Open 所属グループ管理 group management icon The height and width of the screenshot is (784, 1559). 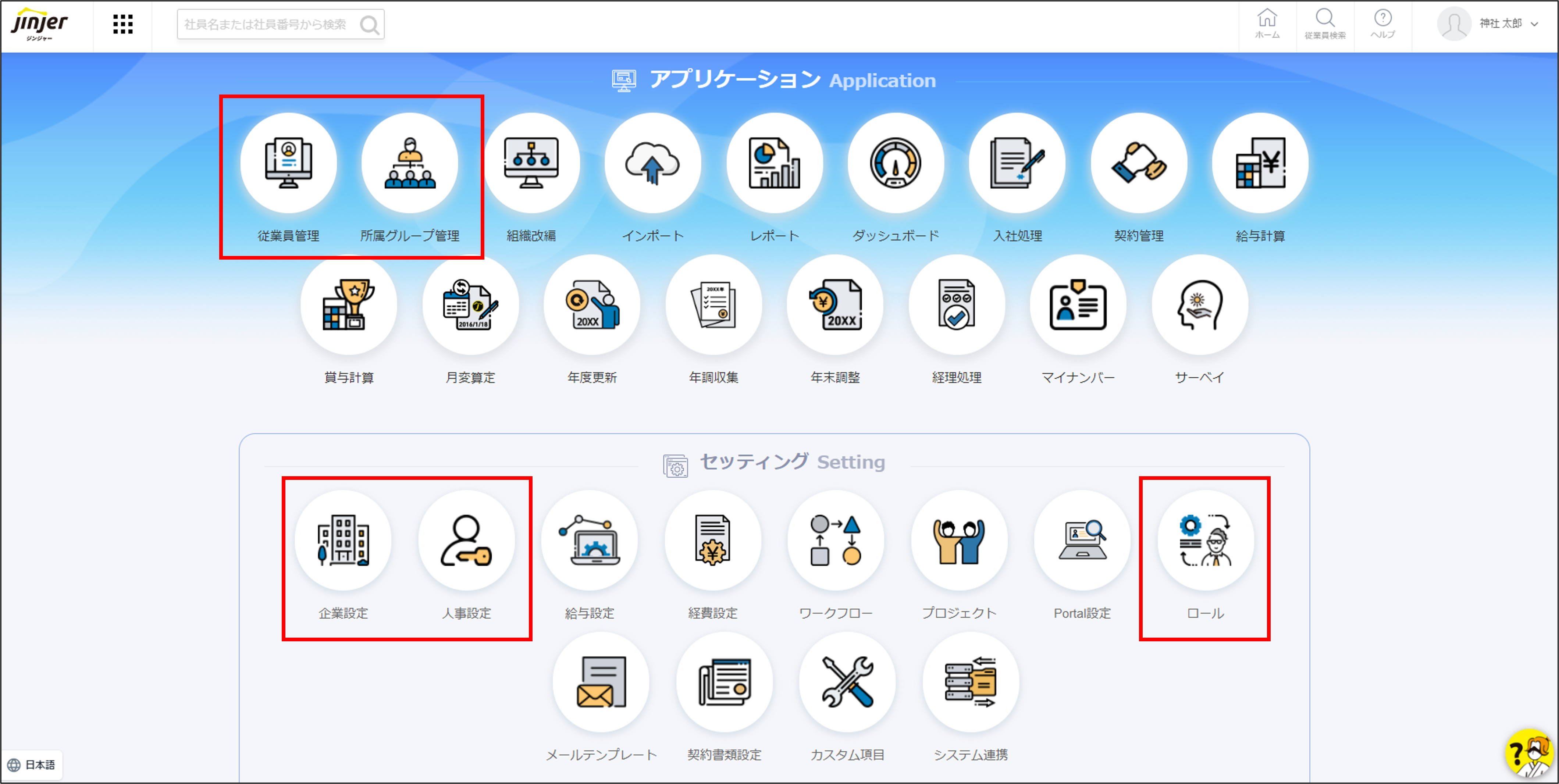410,163
